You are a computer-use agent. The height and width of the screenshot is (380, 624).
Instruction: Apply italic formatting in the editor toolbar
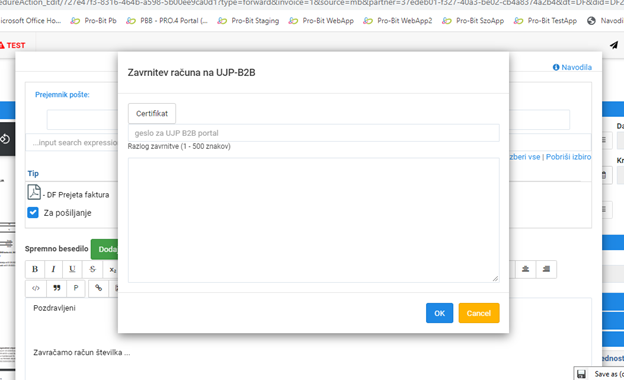pos(53,269)
